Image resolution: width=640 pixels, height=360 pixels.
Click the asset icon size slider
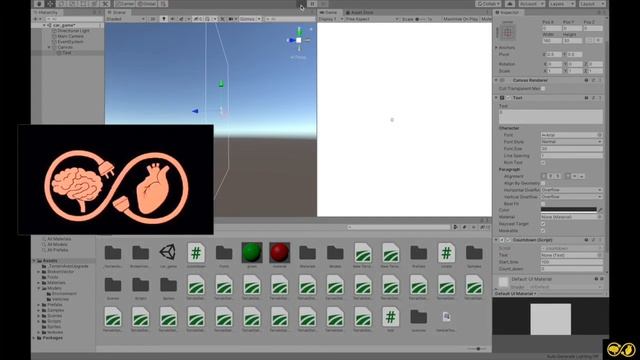point(477,349)
